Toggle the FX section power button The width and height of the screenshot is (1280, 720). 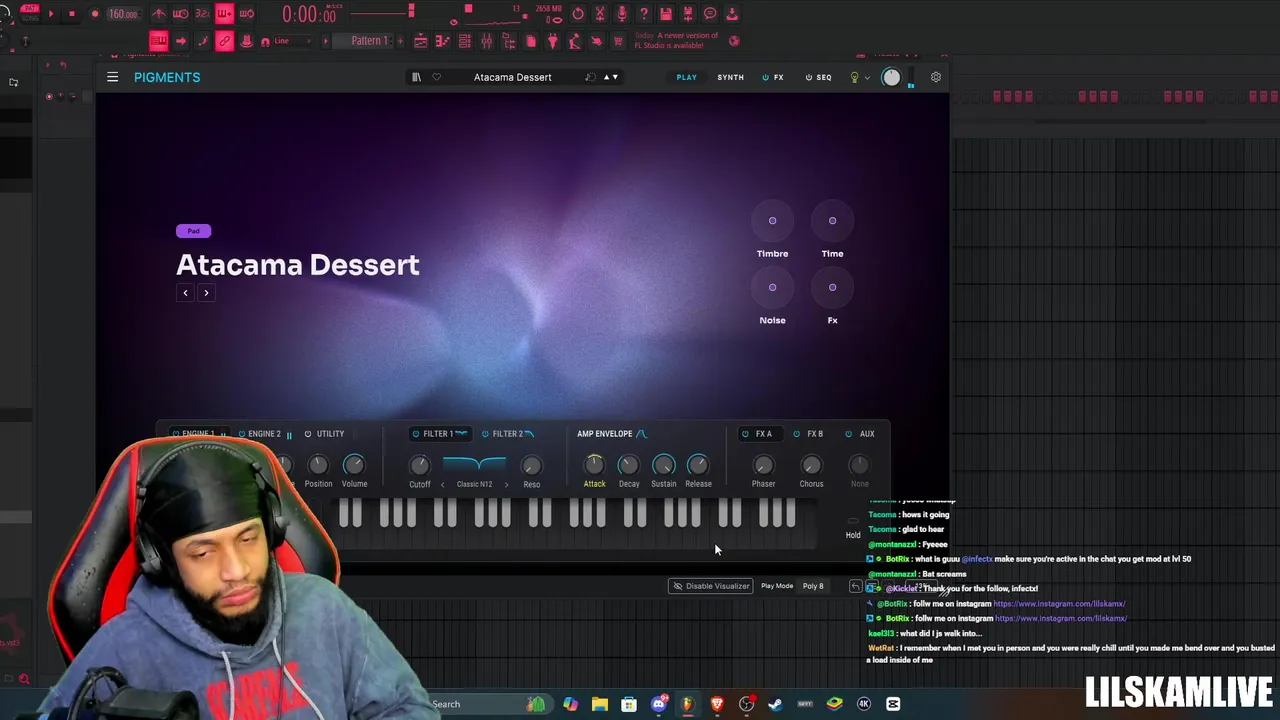(766, 77)
